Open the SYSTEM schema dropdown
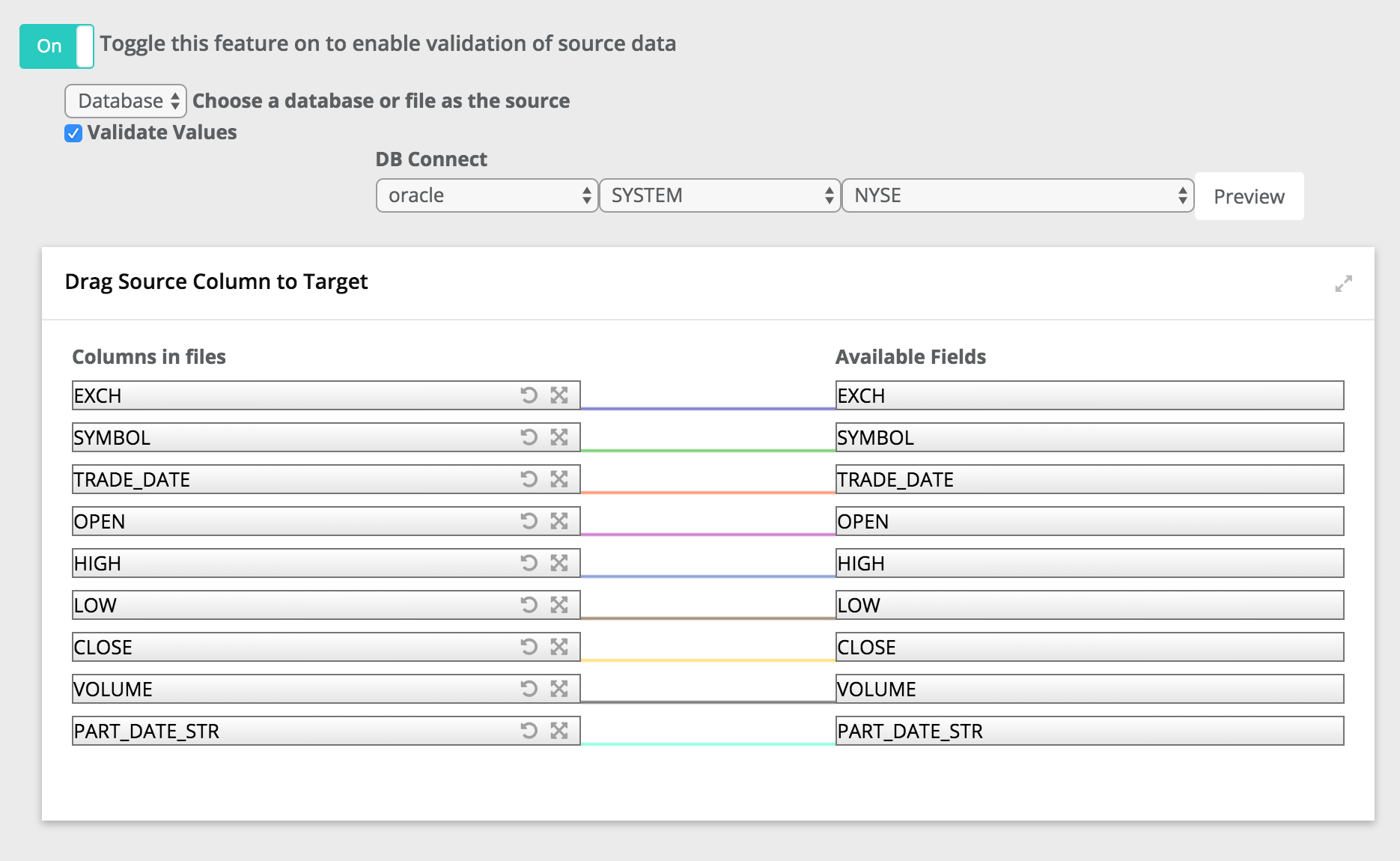 719,195
